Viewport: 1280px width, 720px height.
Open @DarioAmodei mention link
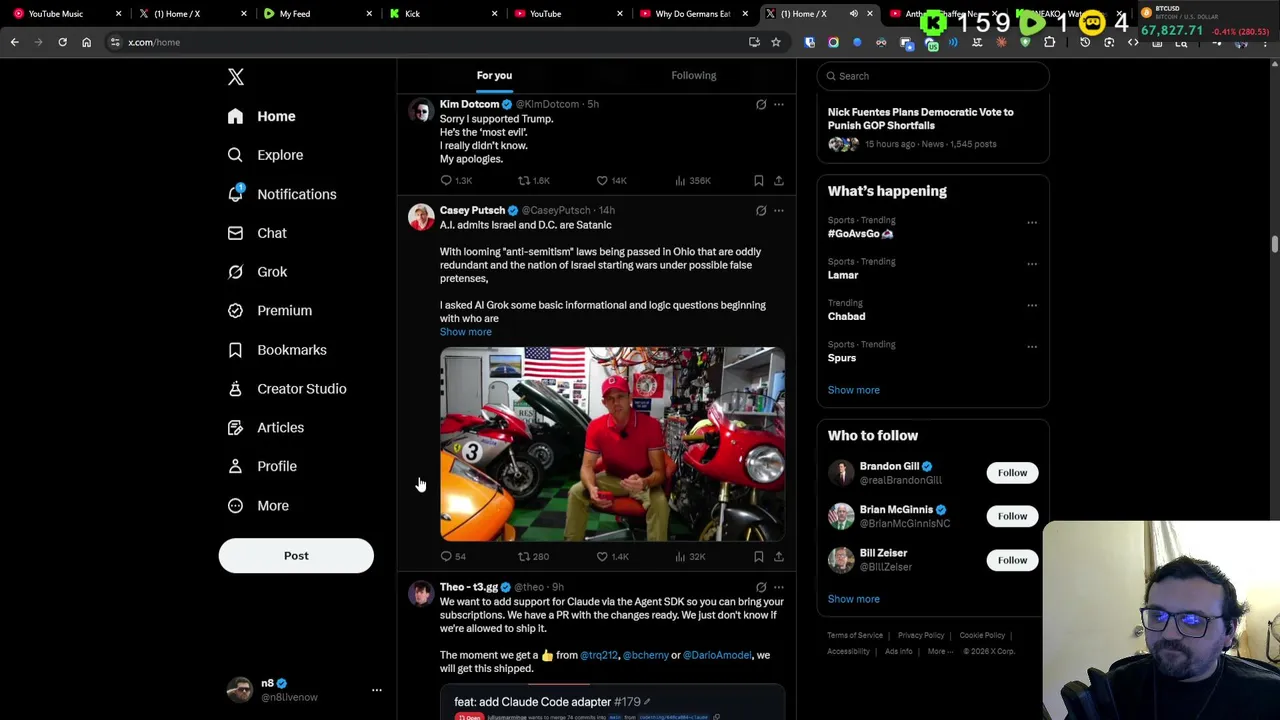click(x=717, y=655)
